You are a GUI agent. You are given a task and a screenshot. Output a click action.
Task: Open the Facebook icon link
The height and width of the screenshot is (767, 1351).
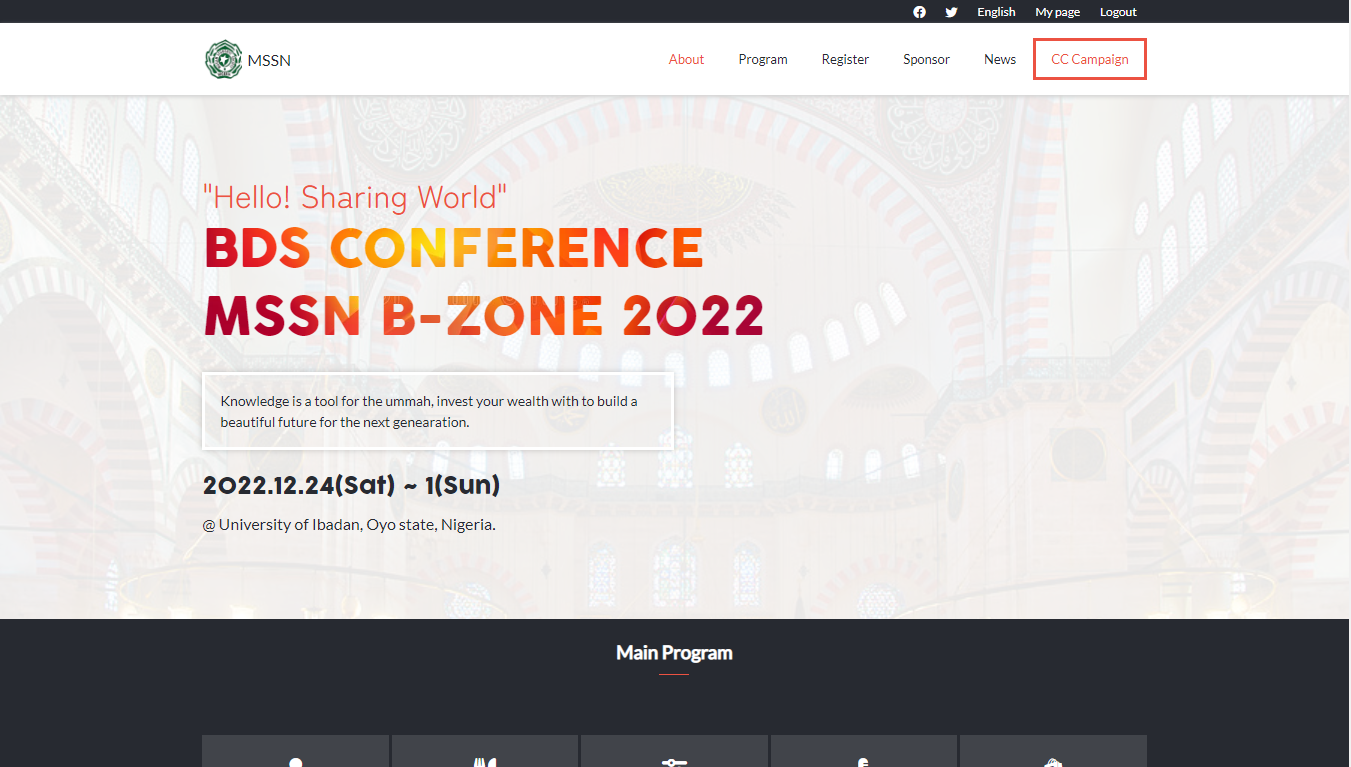[x=919, y=12]
